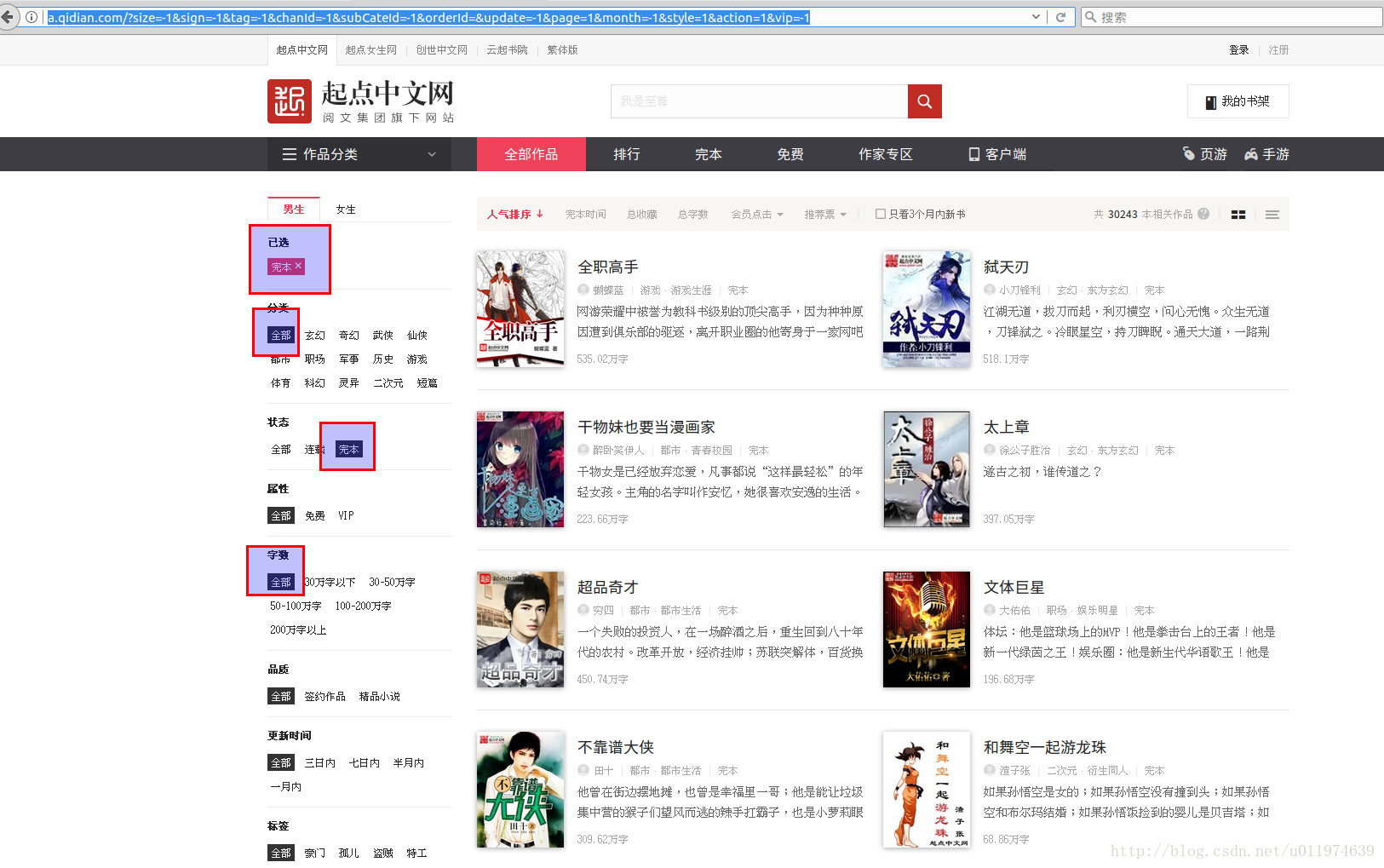Toggle 只看3个月内新书 checkbox
The width and height of the screenshot is (1384, 868).
(x=881, y=214)
